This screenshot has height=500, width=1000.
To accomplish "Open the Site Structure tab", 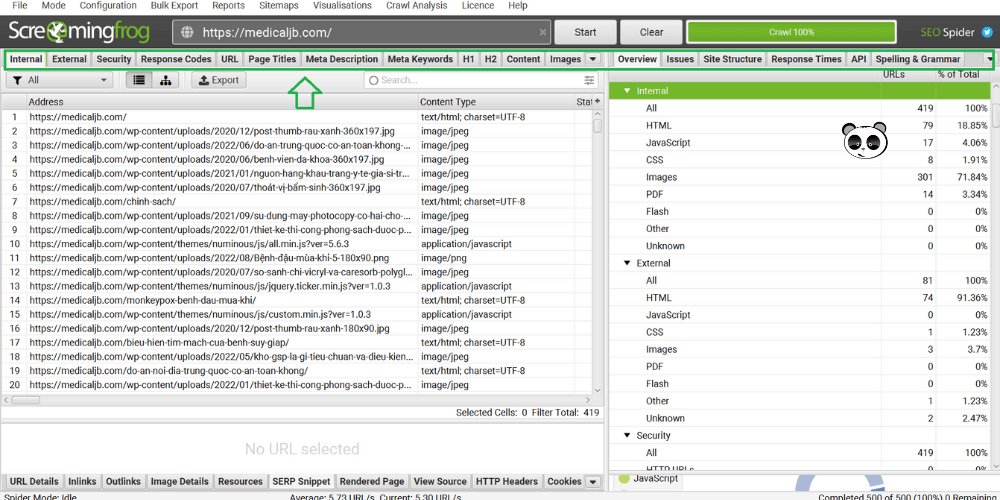I will click(x=732, y=59).
